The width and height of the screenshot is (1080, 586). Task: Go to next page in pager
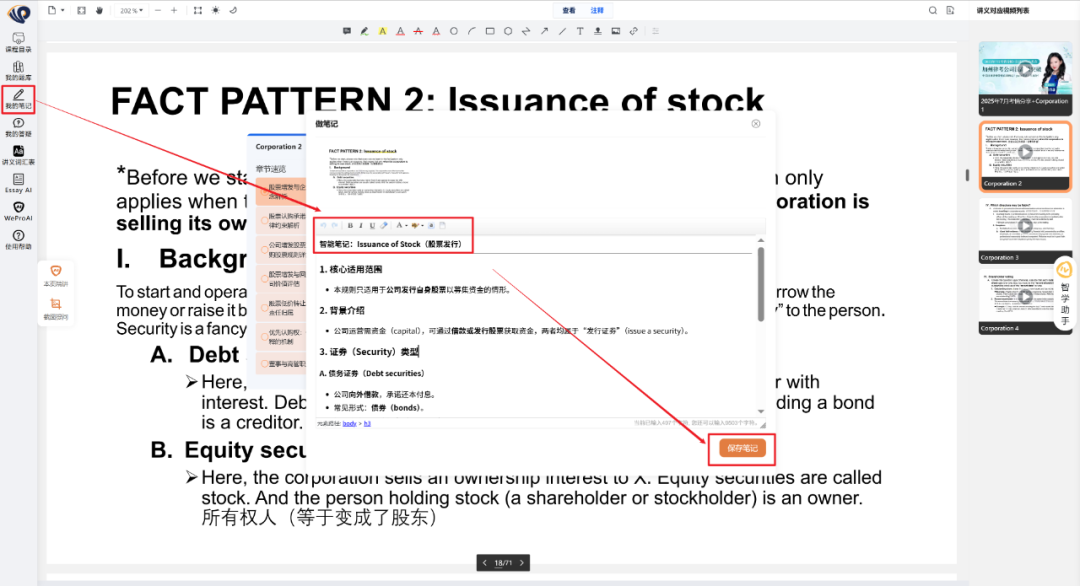[522, 563]
